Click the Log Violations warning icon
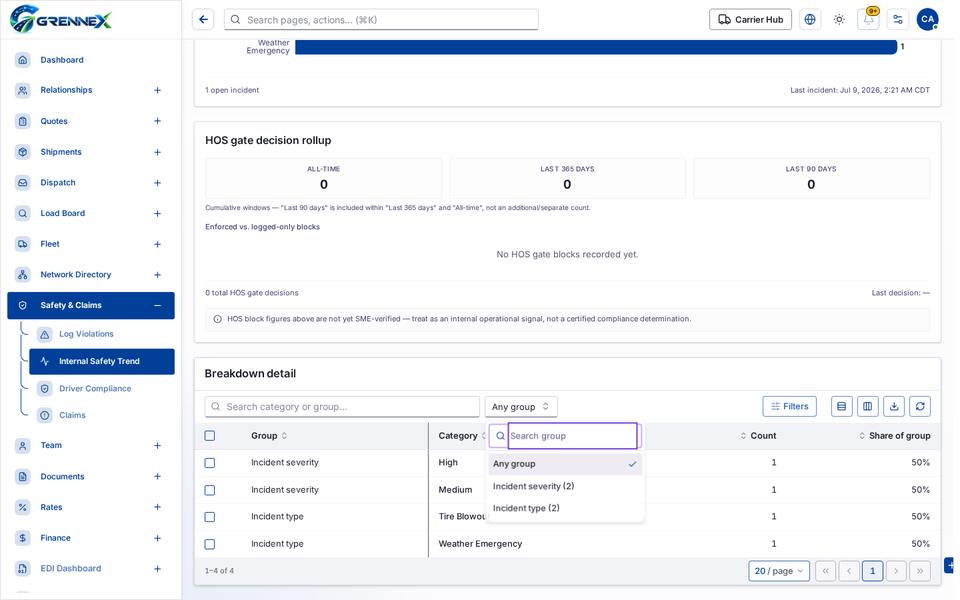 tap(45, 334)
